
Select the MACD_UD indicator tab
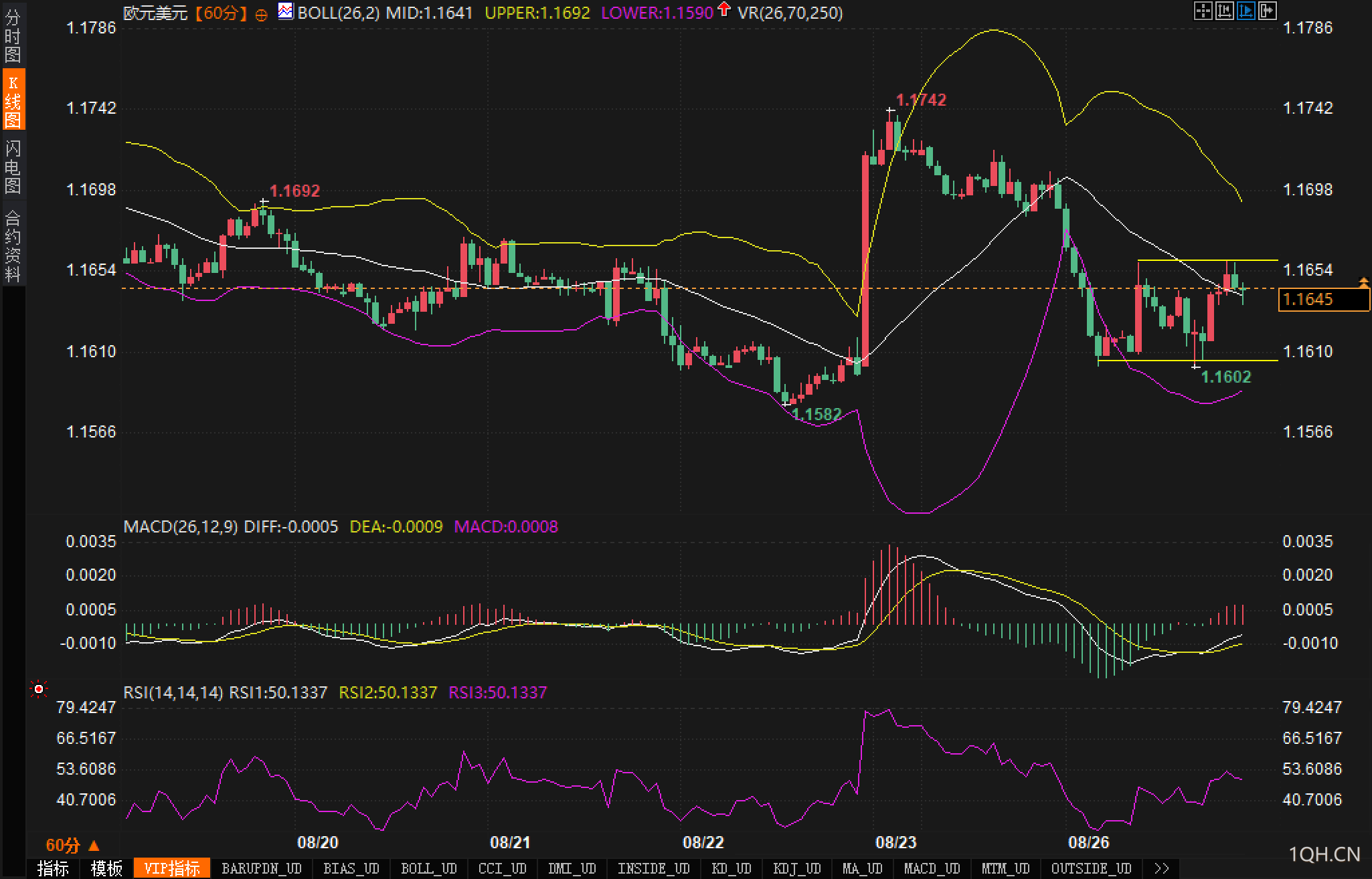click(x=932, y=868)
